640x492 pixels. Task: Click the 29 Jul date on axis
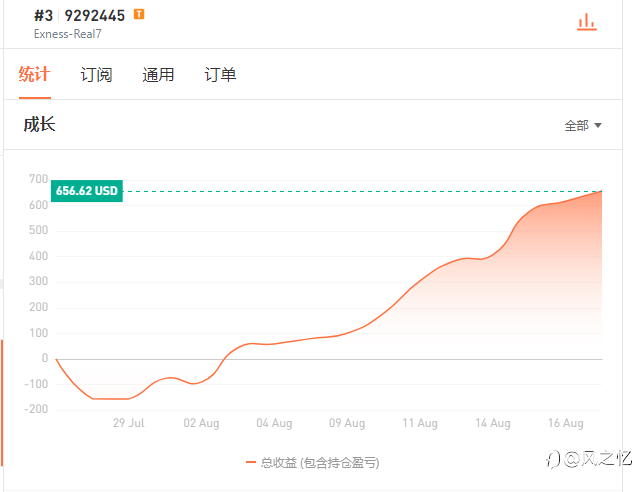pyautogui.click(x=129, y=423)
